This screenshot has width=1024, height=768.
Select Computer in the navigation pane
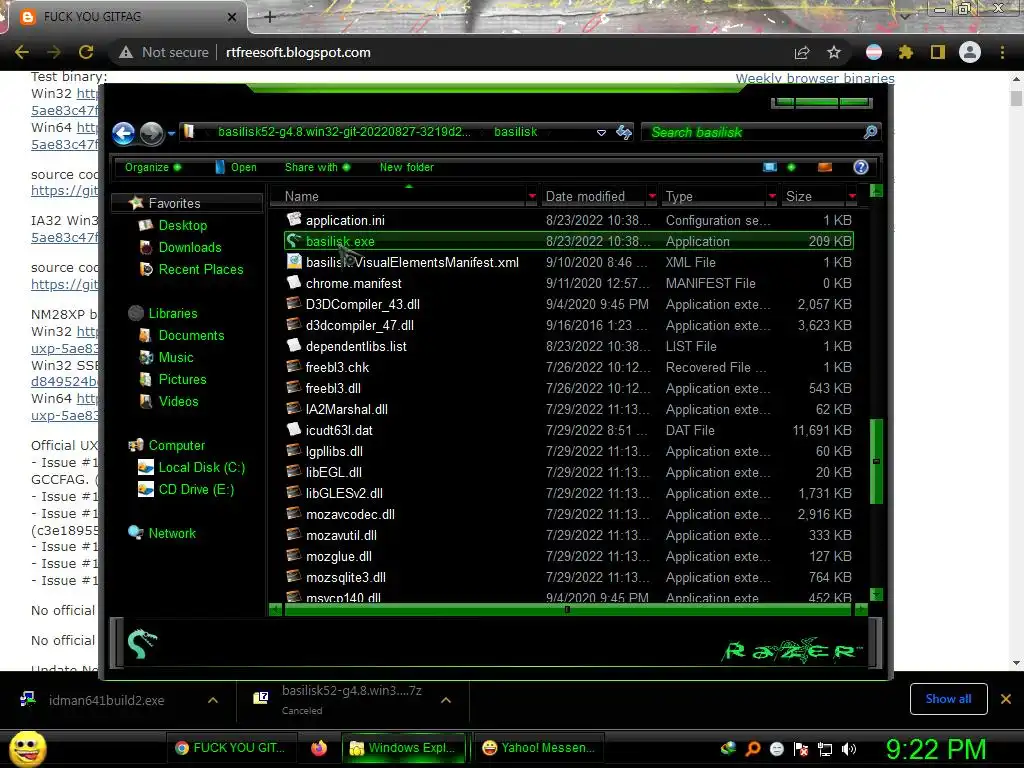tap(176, 445)
